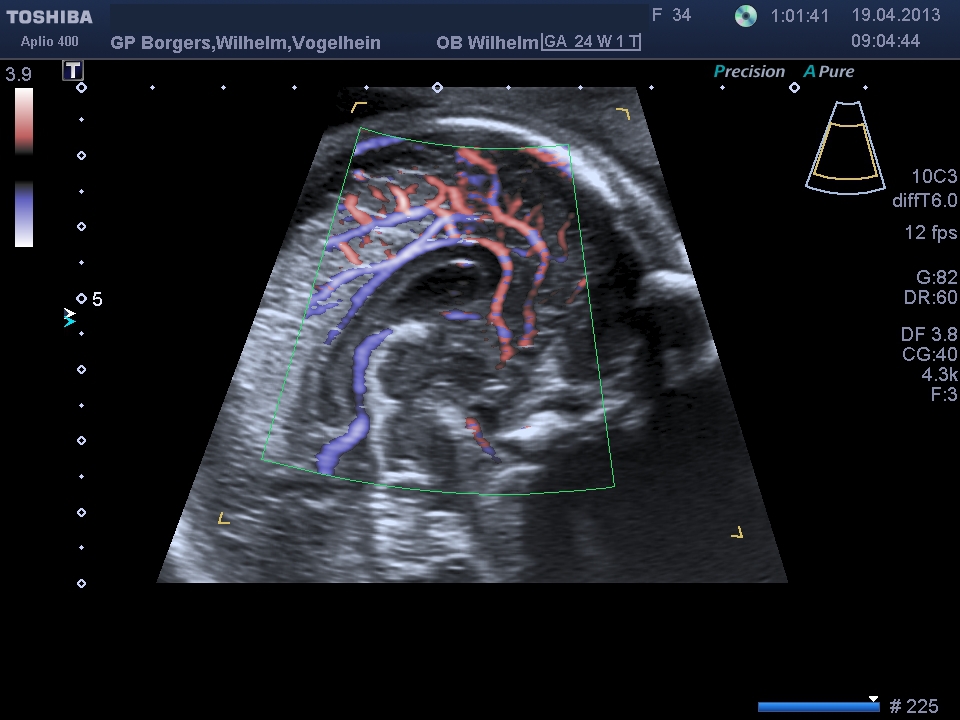Click the 12 fps frame rate readout
Image resolution: width=960 pixels, height=720 pixels.
coord(930,233)
